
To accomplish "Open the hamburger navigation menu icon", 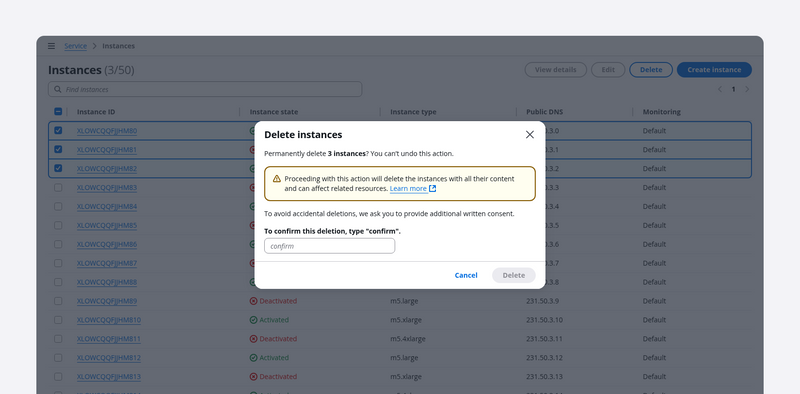I will (52, 46).
